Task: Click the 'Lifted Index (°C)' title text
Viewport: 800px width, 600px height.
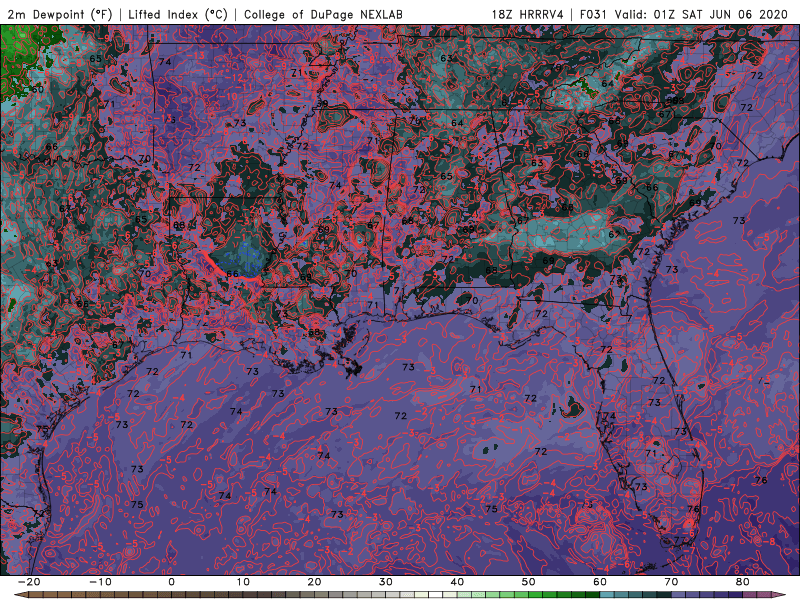Action: point(178,15)
